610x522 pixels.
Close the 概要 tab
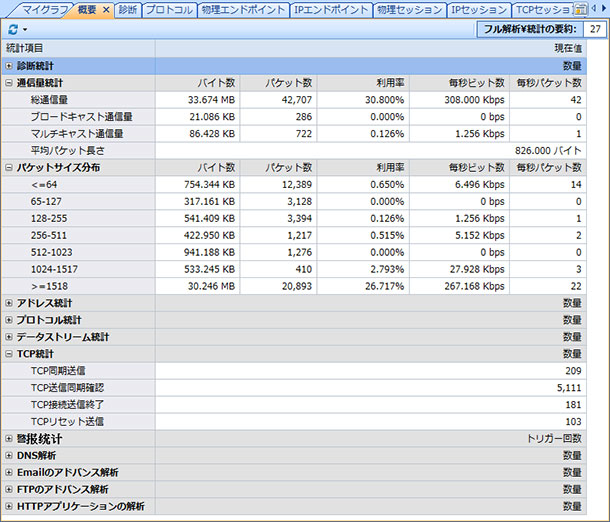tap(106, 10)
